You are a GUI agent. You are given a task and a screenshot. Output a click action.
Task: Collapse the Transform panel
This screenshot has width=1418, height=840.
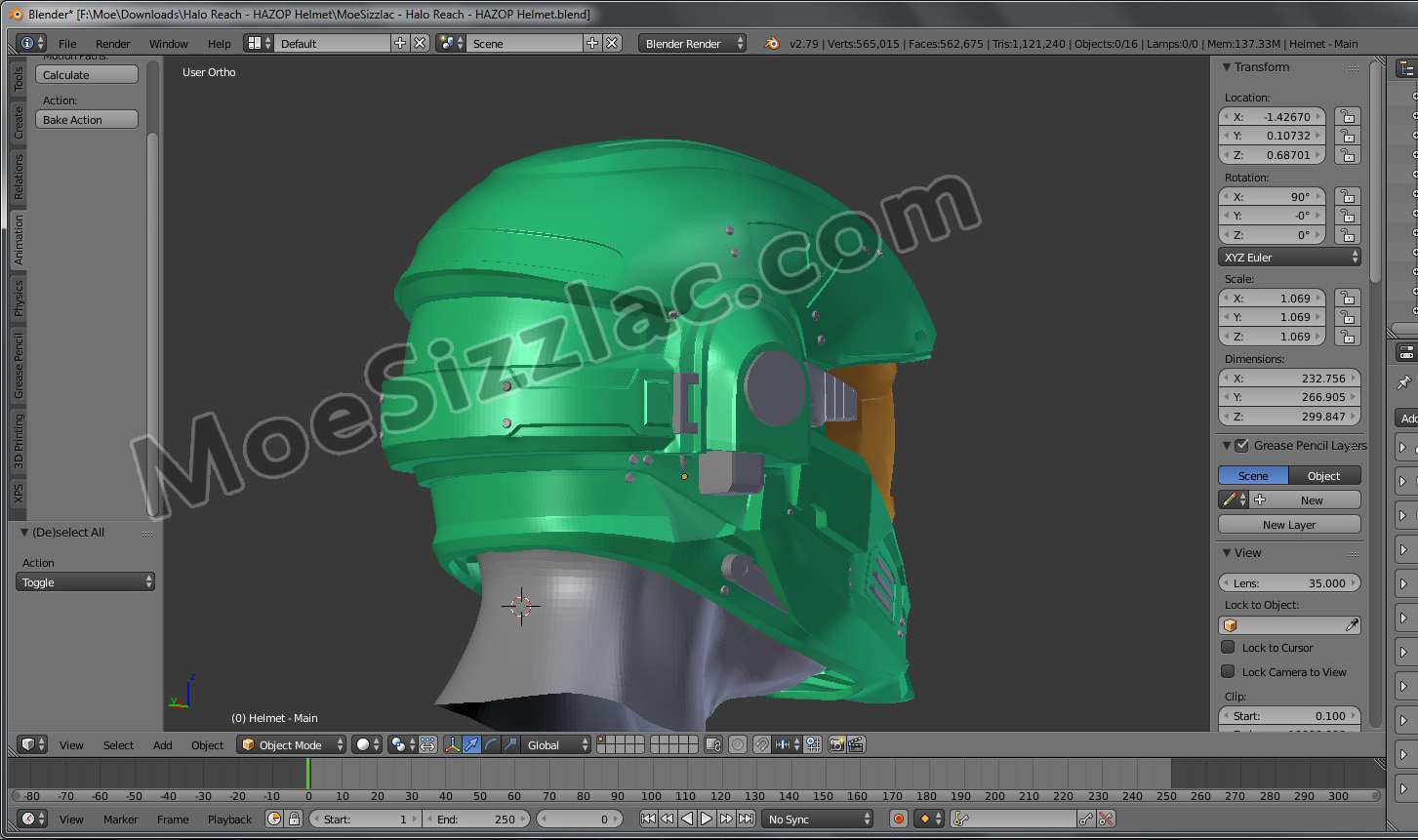pyautogui.click(x=1228, y=66)
